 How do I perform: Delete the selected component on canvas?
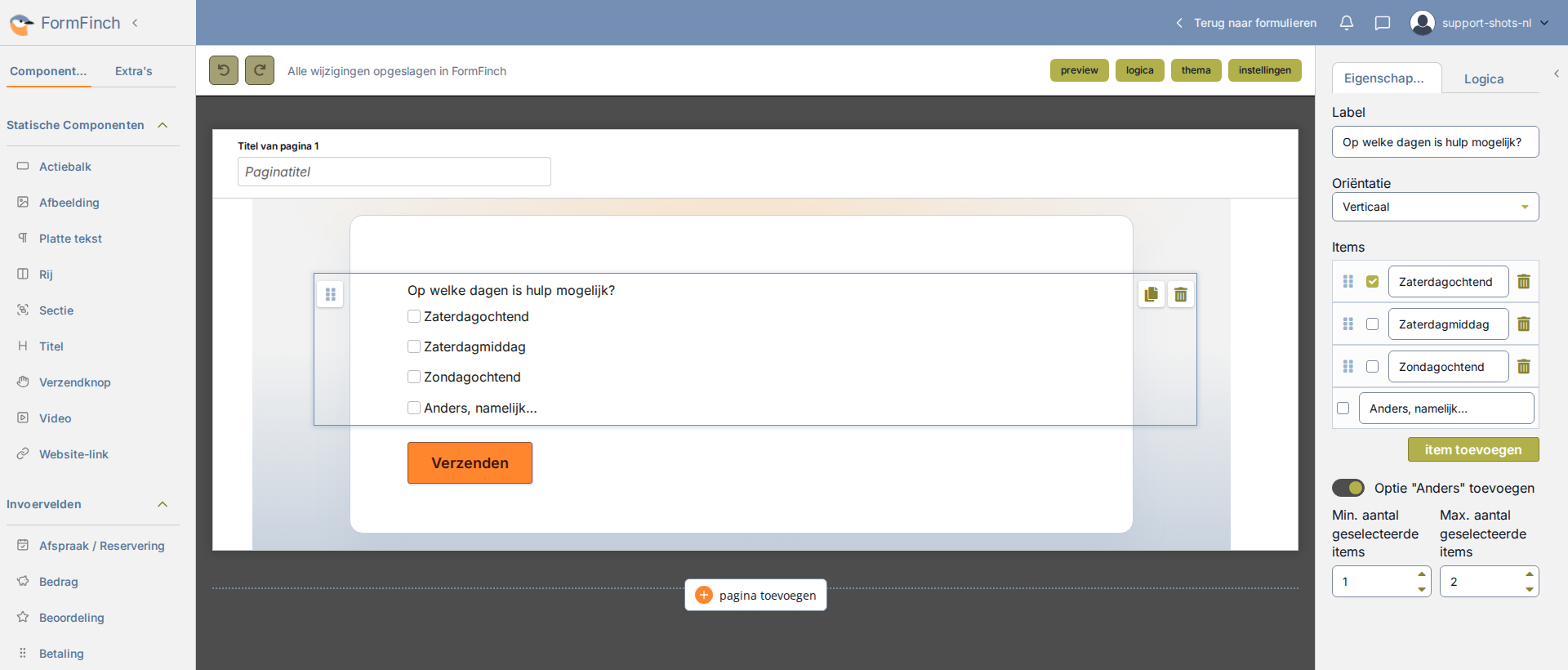(x=1181, y=294)
